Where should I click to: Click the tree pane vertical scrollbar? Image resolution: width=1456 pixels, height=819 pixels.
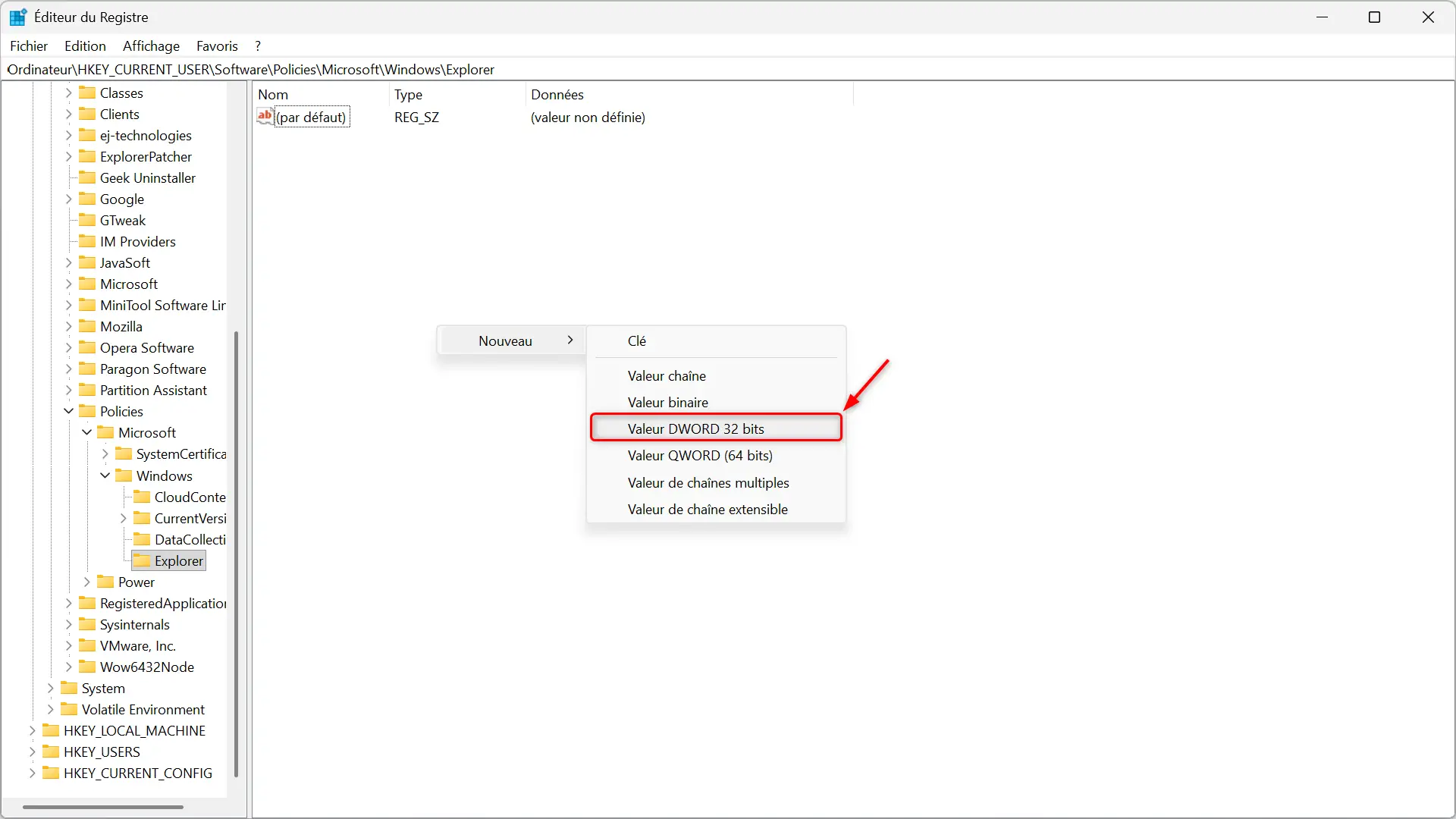pos(236,554)
